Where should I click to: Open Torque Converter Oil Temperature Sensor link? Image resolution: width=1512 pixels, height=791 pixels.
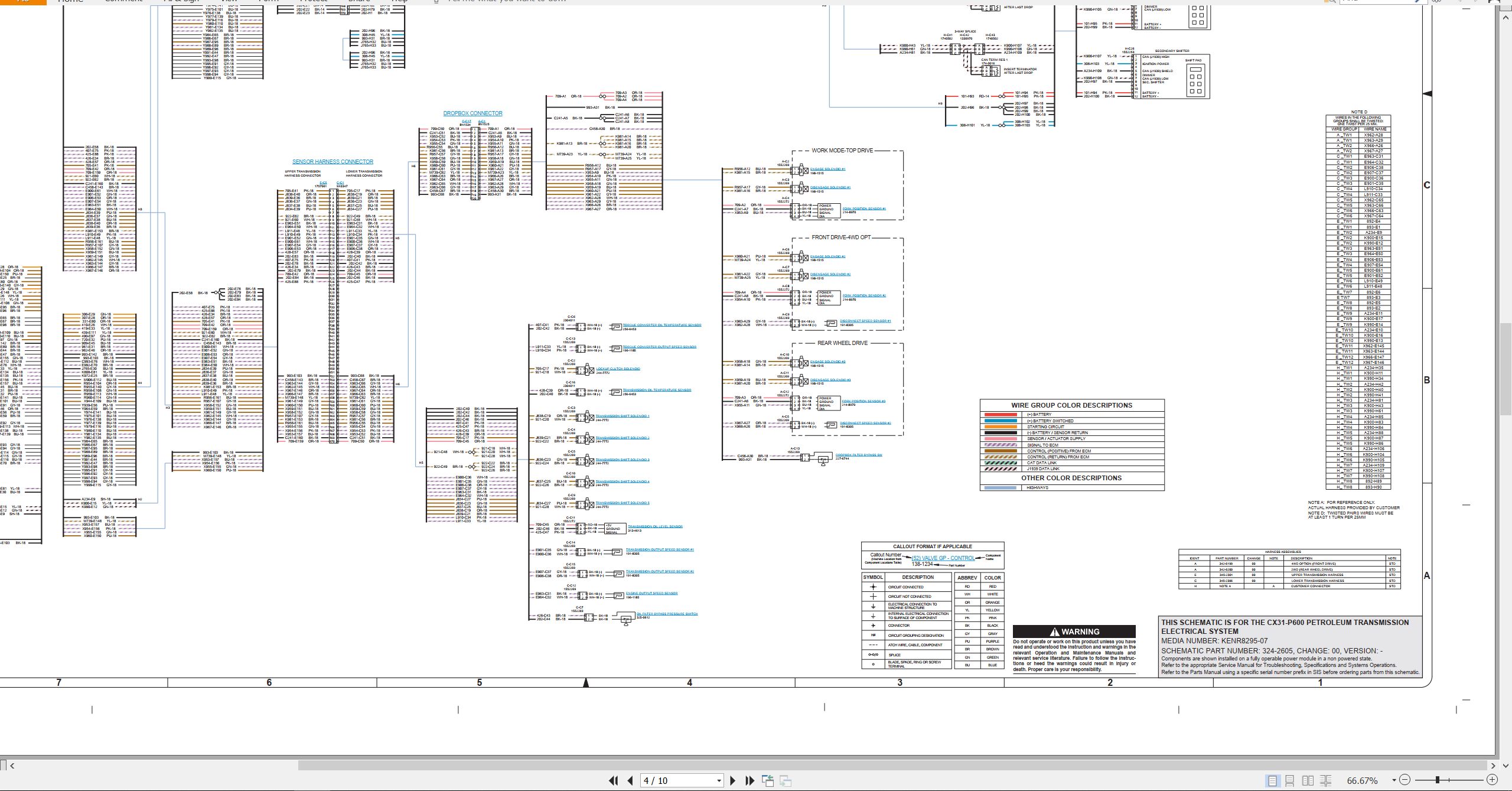tap(662, 325)
